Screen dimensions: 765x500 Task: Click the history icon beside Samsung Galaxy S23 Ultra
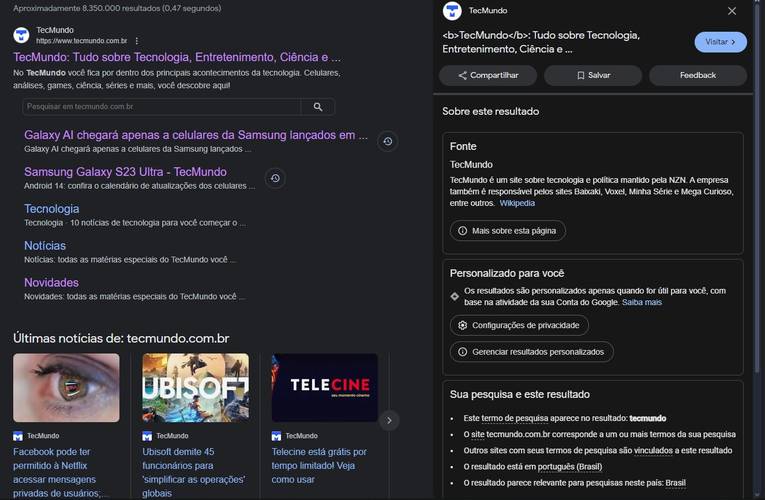click(x=275, y=179)
